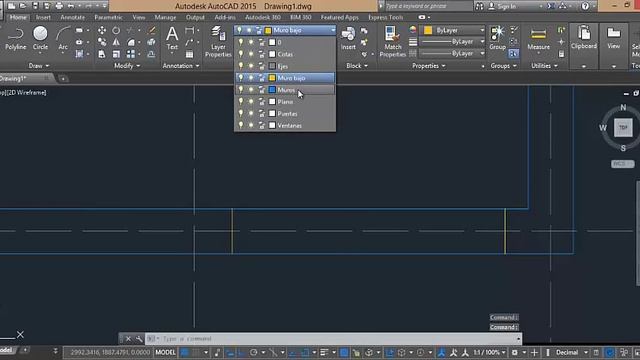Click the MODEL space button in status bar
This screenshot has width=640, height=360.
click(165, 352)
